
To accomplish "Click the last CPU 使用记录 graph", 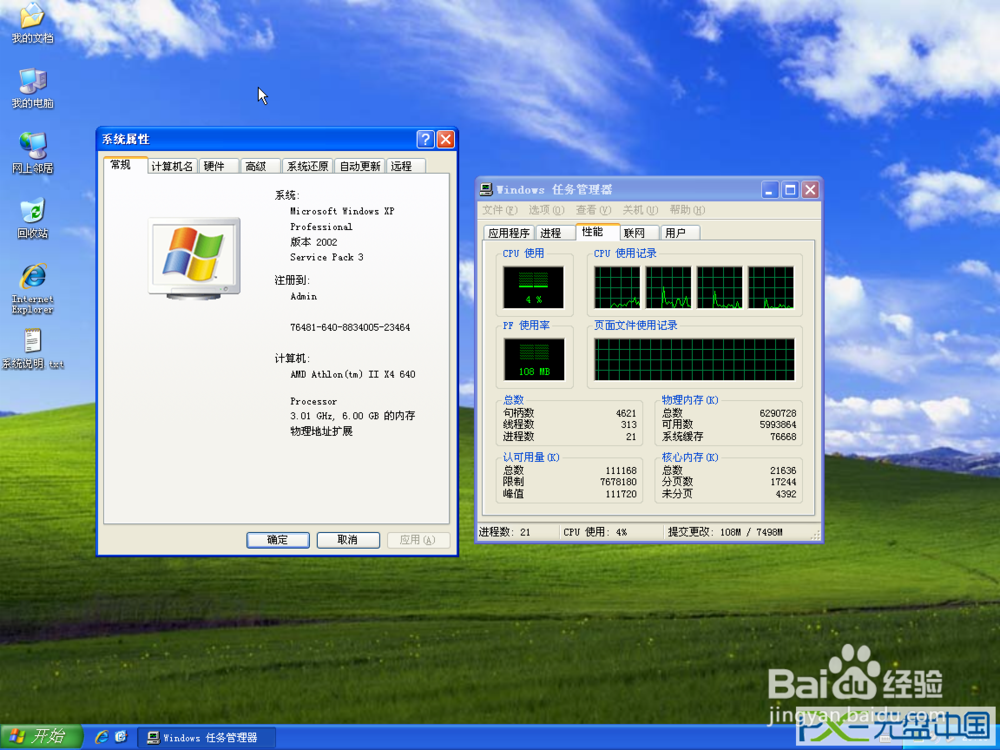I will tap(771, 288).
